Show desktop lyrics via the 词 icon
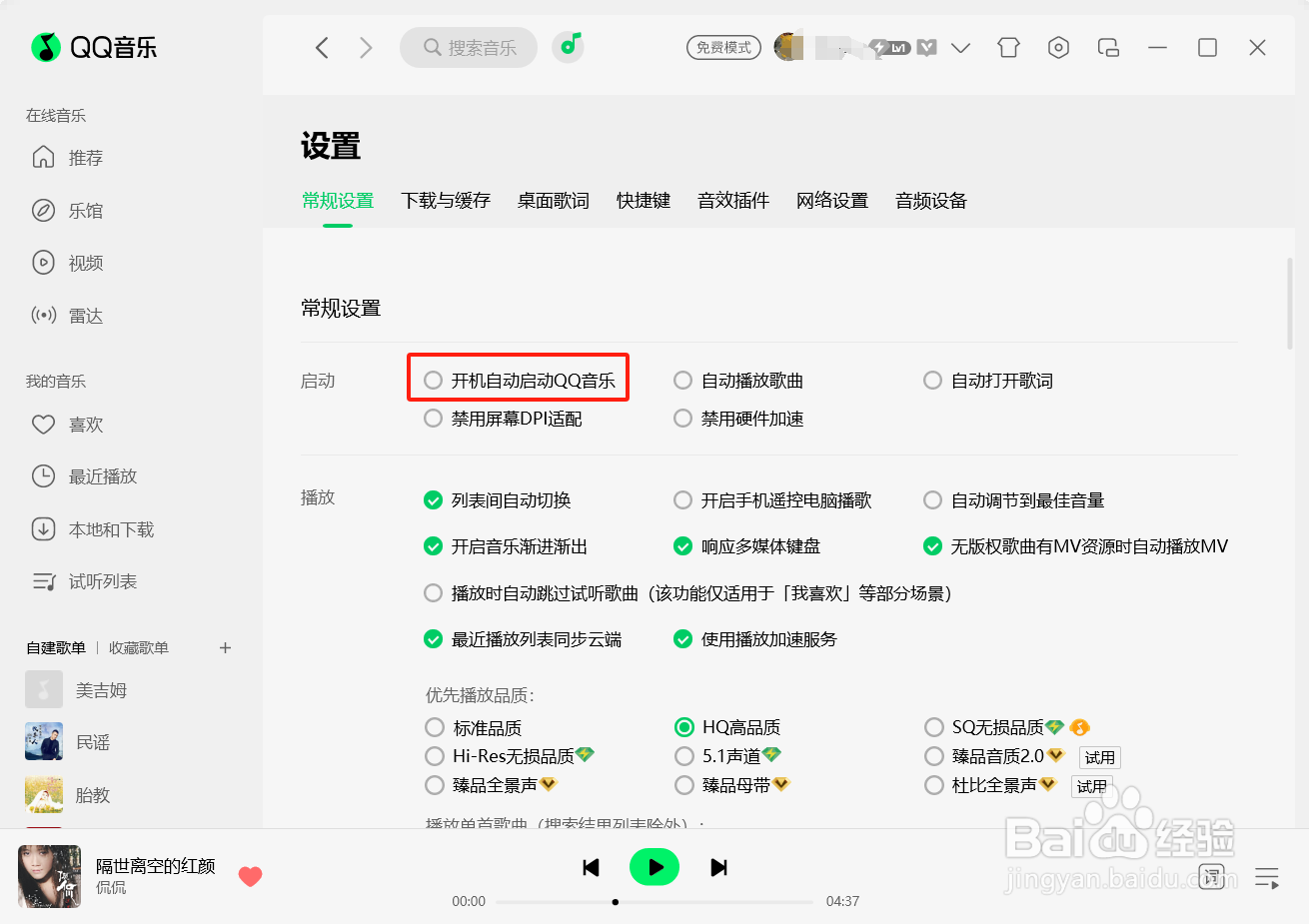Viewport: 1309px width, 924px height. pyautogui.click(x=1212, y=876)
